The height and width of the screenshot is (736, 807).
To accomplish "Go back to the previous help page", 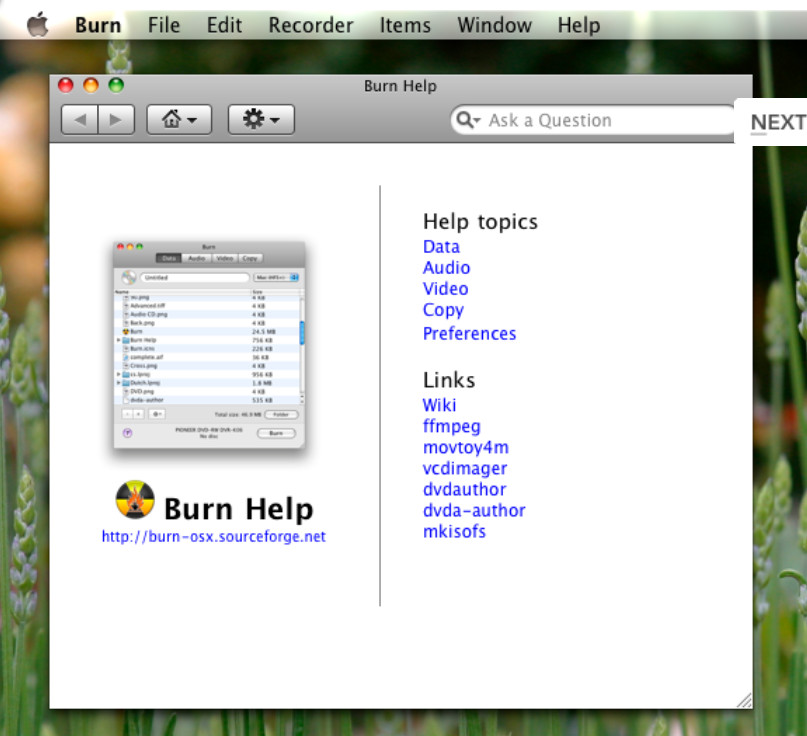I will (x=81, y=118).
